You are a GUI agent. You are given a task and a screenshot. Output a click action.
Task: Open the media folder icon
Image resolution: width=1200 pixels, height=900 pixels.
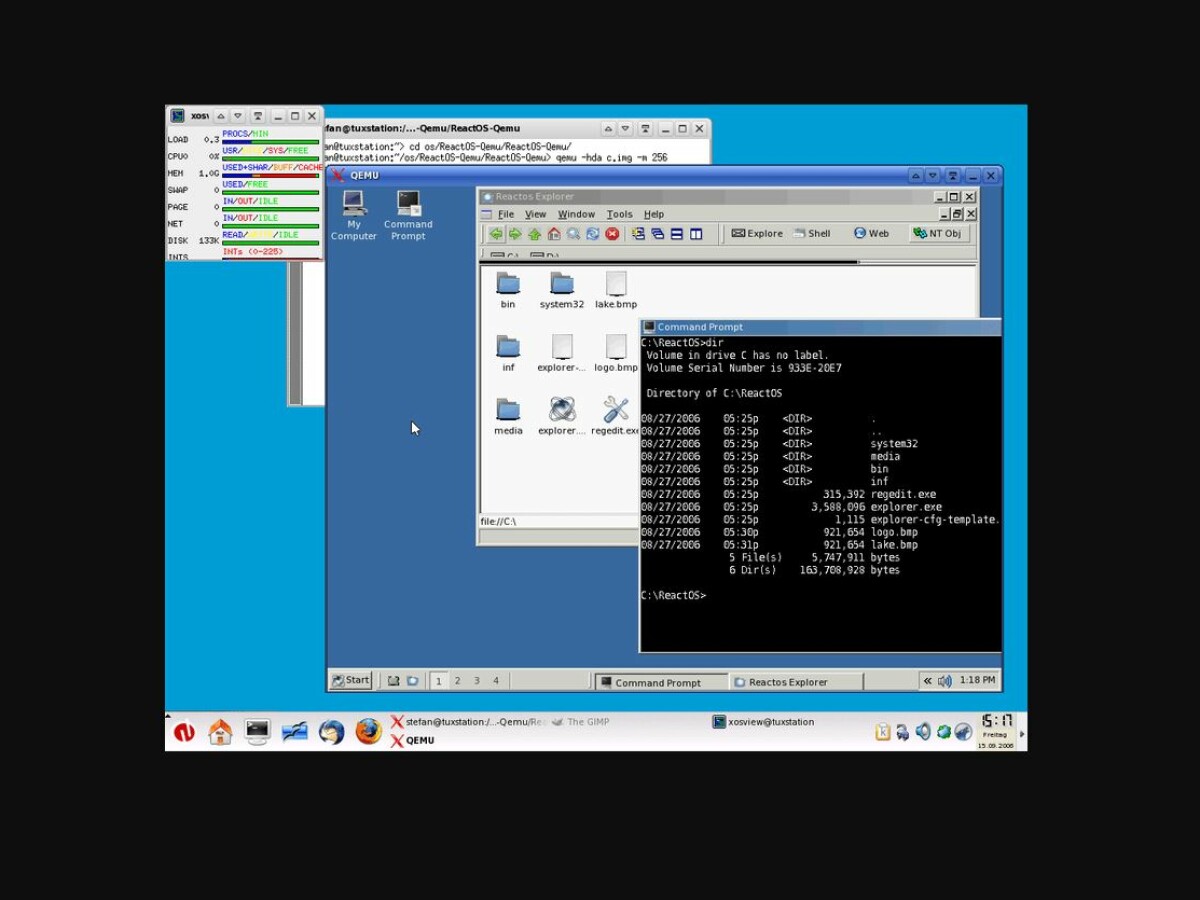tap(508, 410)
